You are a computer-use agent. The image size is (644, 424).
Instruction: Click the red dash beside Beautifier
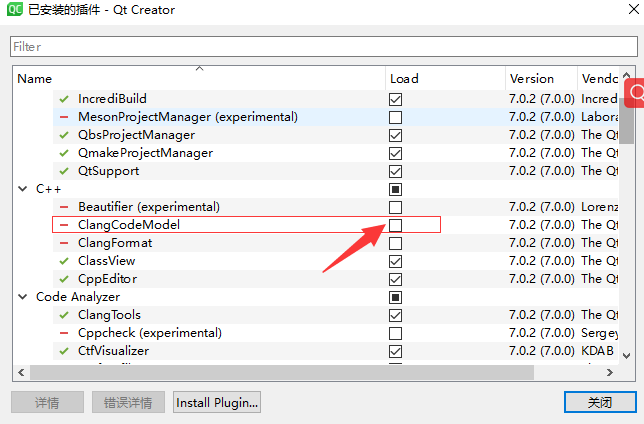(x=64, y=207)
